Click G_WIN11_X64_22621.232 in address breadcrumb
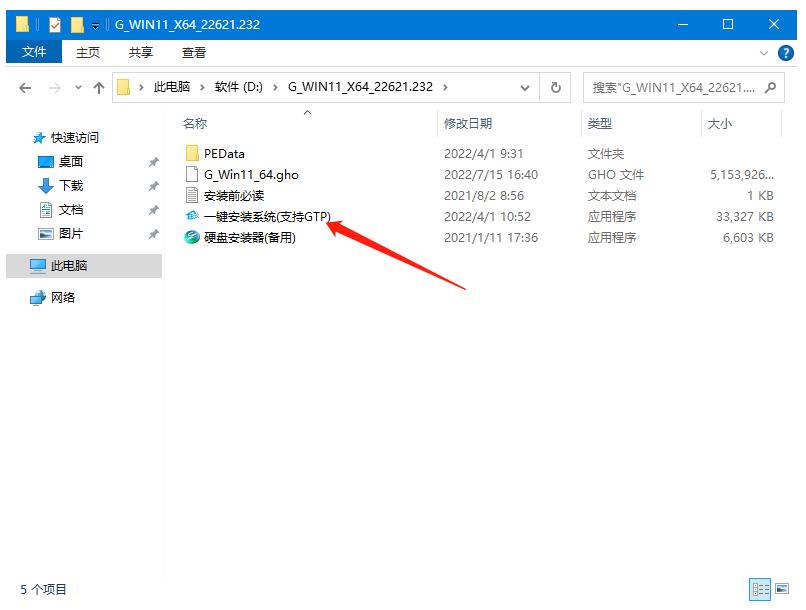The width and height of the screenshot is (806, 610). [x=360, y=87]
